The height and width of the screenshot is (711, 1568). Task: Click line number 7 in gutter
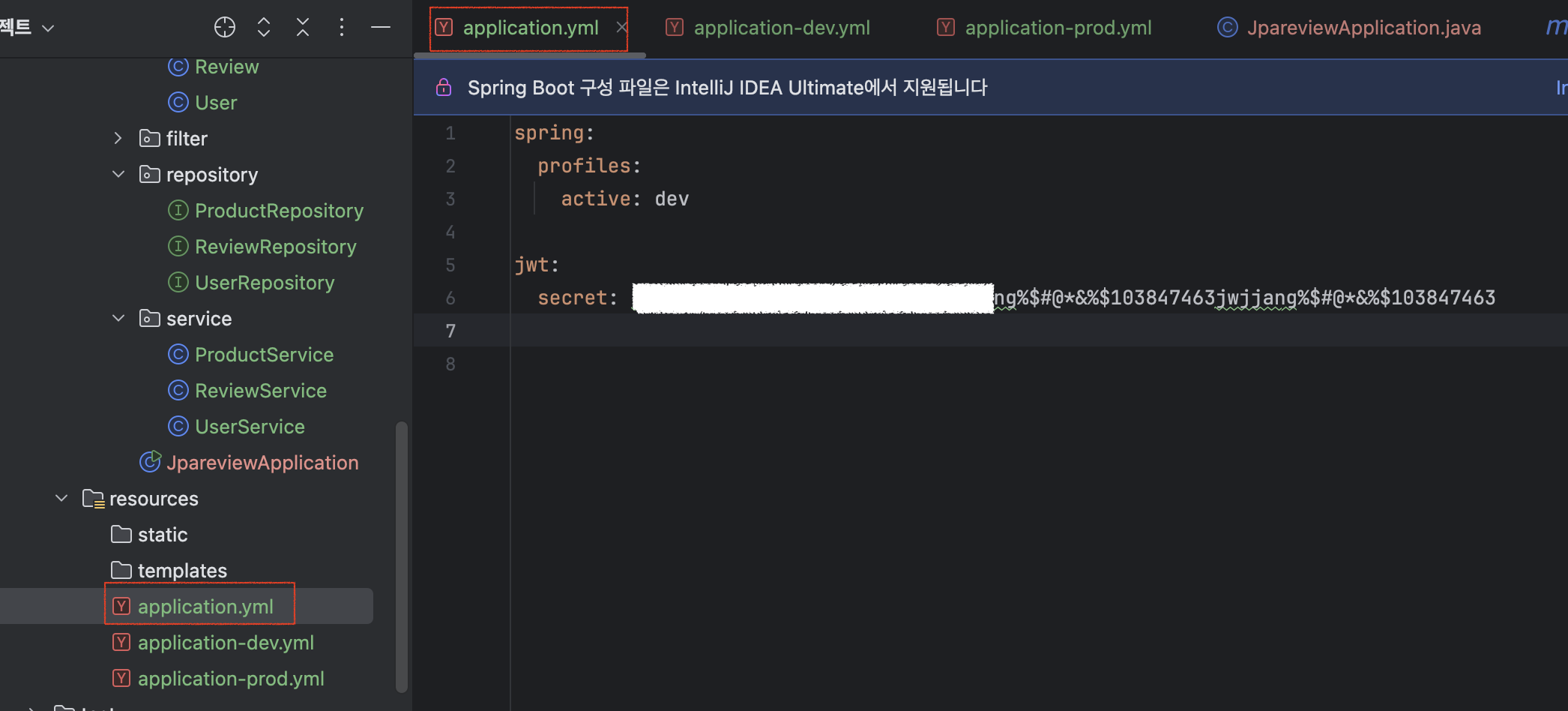pos(450,331)
